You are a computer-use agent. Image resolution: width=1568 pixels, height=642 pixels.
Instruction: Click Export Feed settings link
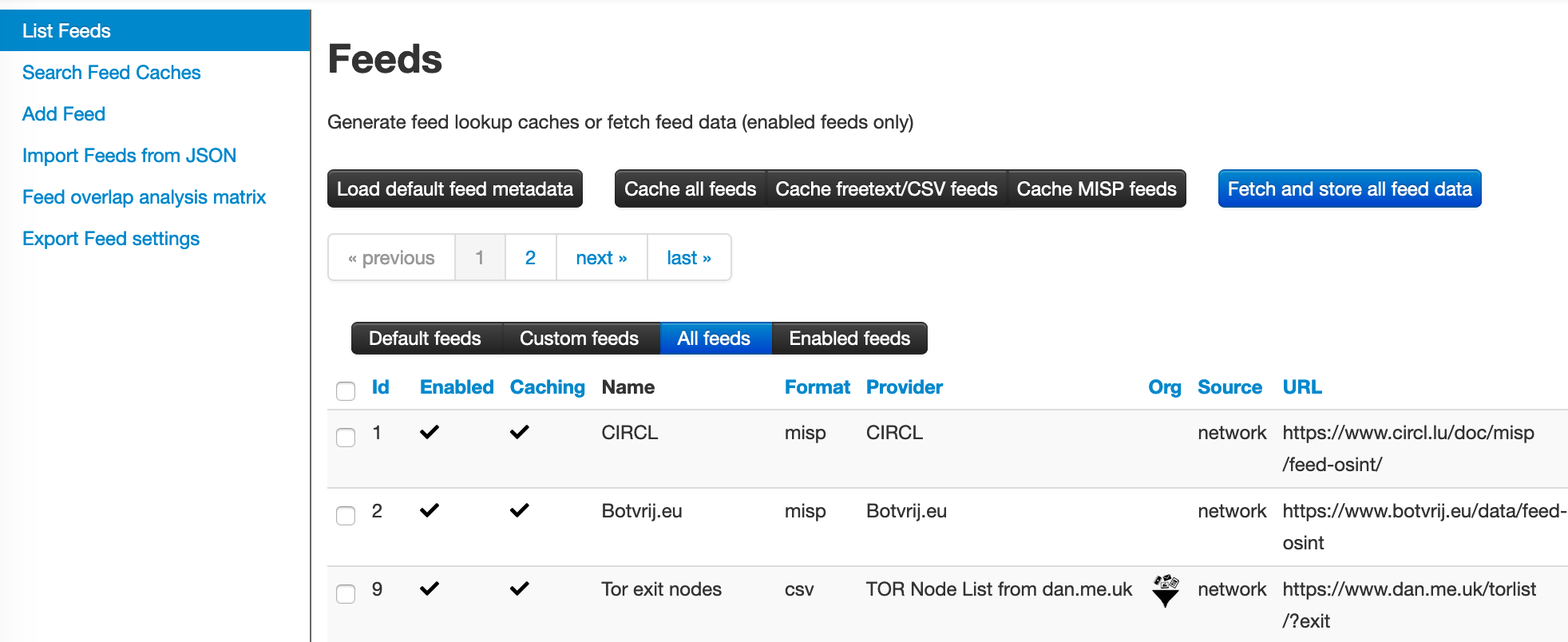pyautogui.click(x=111, y=239)
